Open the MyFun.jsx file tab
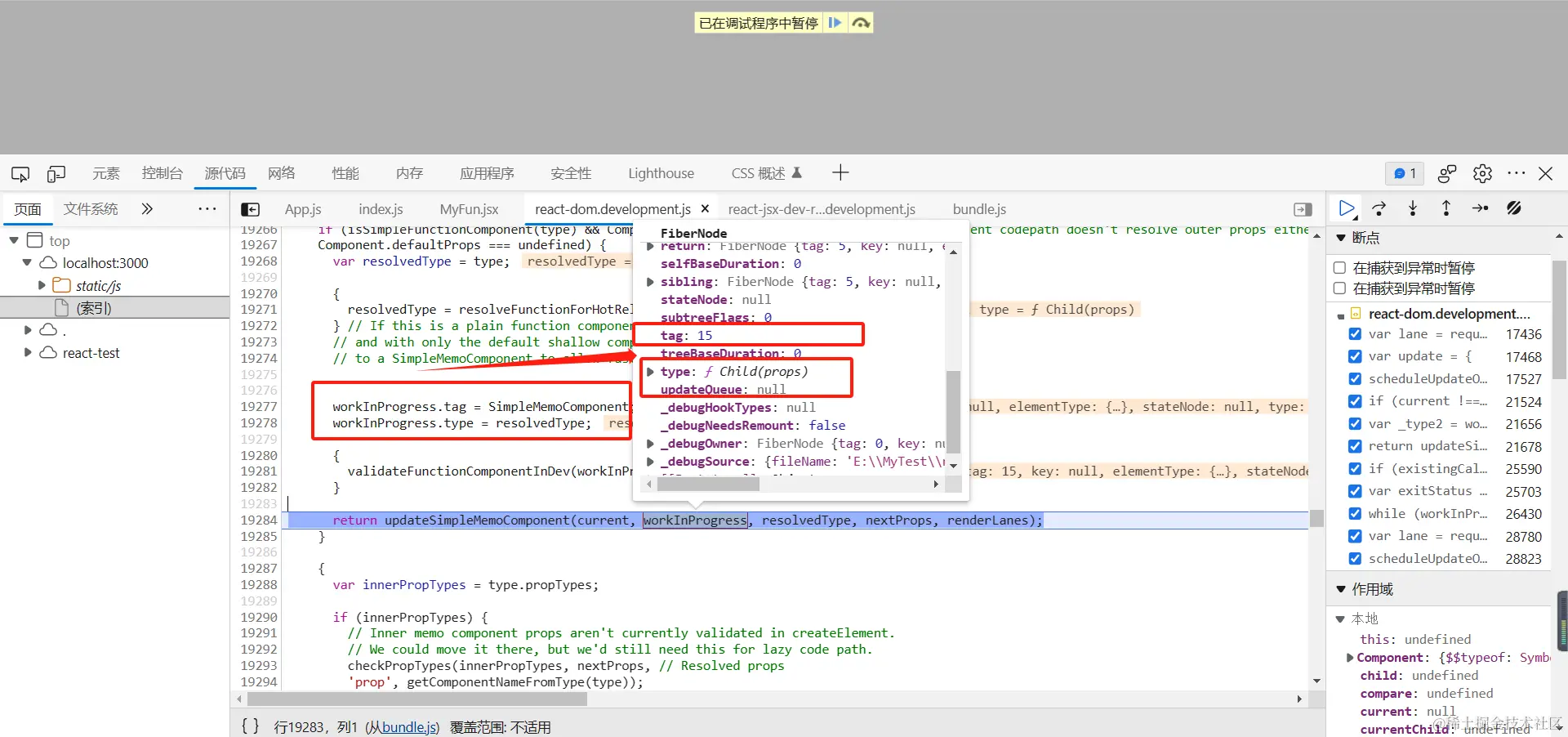This screenshot has height=737, width=1568. tap(469, 209)
